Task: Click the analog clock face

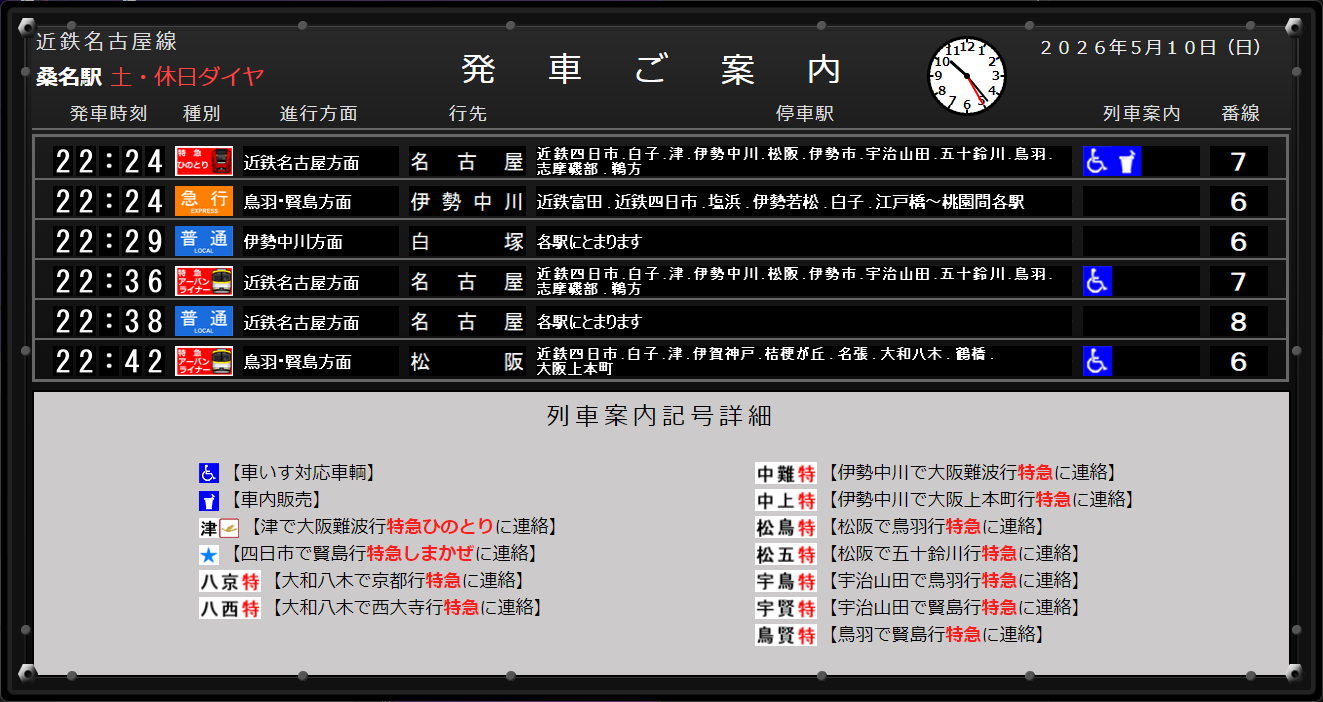Action: (x=967, y=75)
